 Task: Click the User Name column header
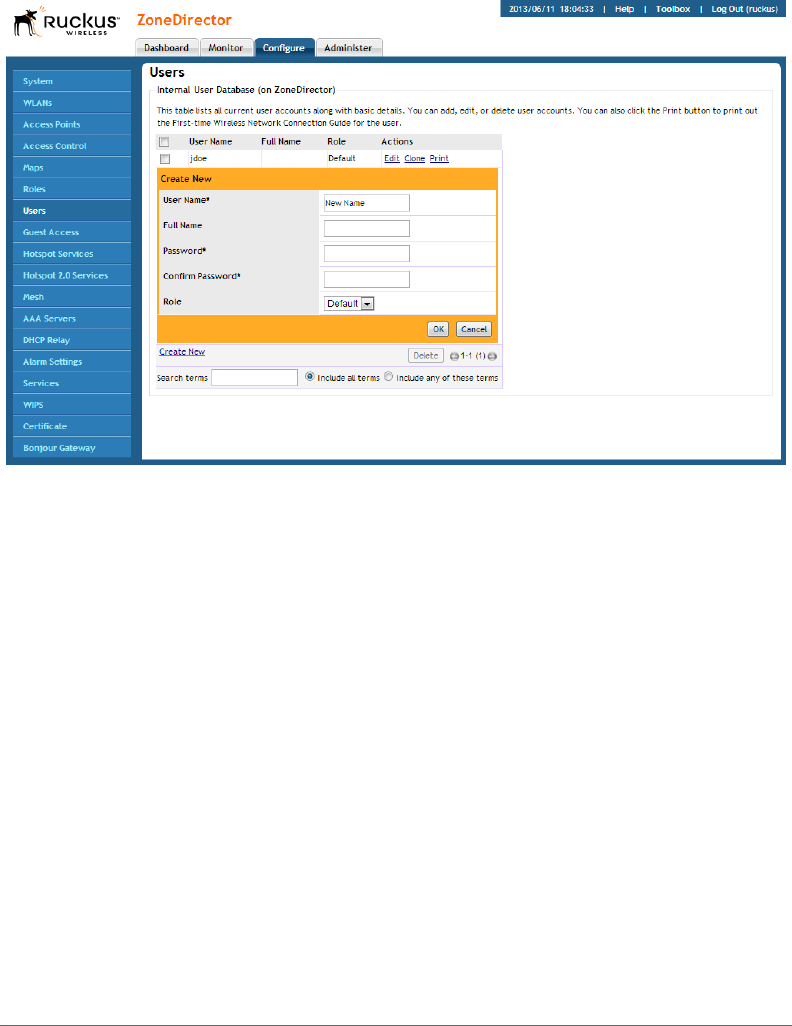tap(211, 141)
